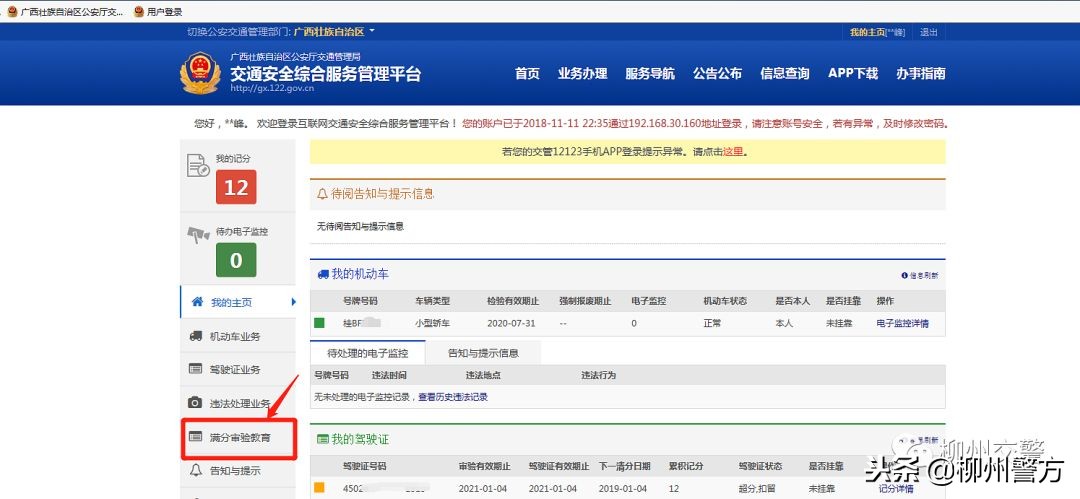Switch to 广西壮族自治区公安厅 browser tab

coord(65,12)
